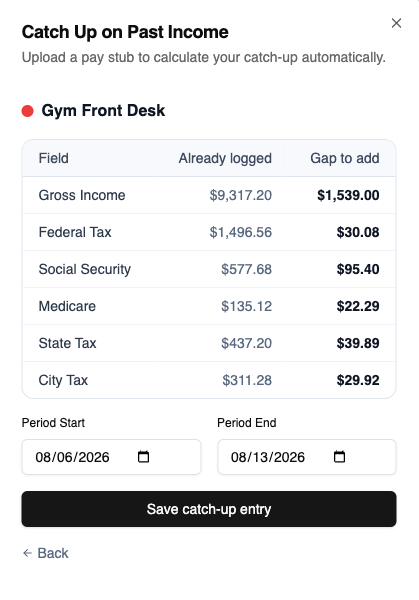419x600 pixels.
Task: Open Period Start calendar picker icon
Action: click(x=143, y=457)
